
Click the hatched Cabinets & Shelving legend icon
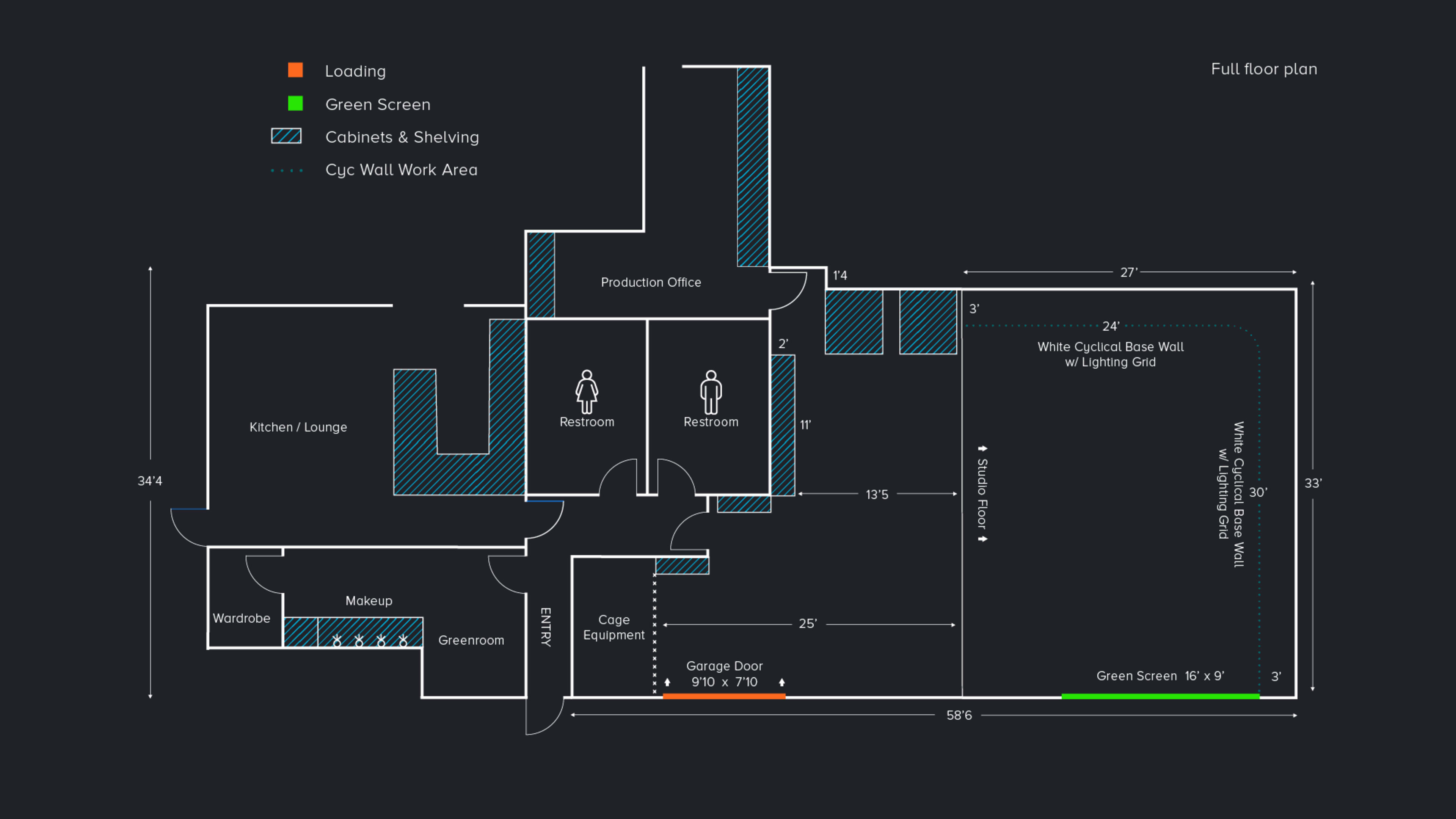[286, 136]
